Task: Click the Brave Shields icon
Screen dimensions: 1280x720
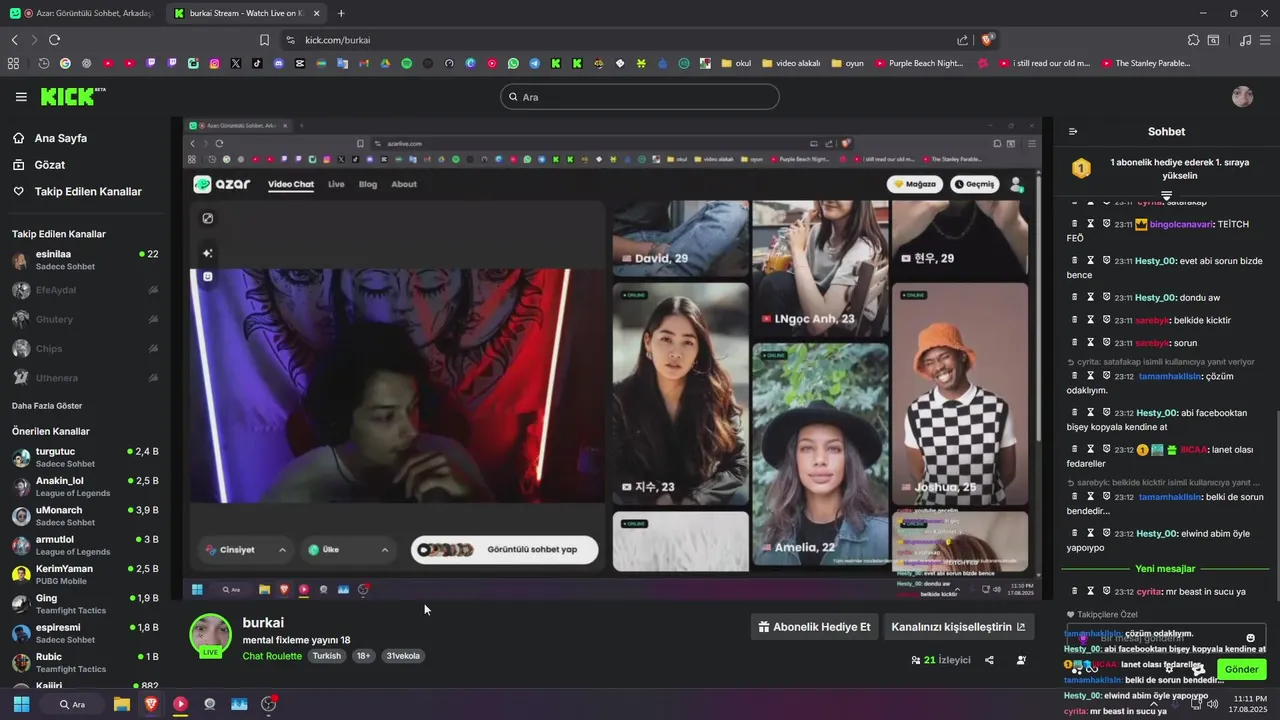Action: (988, 40)
